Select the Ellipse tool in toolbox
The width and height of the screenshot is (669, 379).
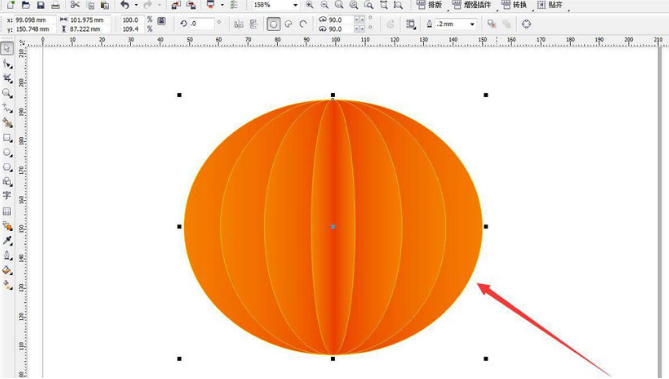[7, 153]
